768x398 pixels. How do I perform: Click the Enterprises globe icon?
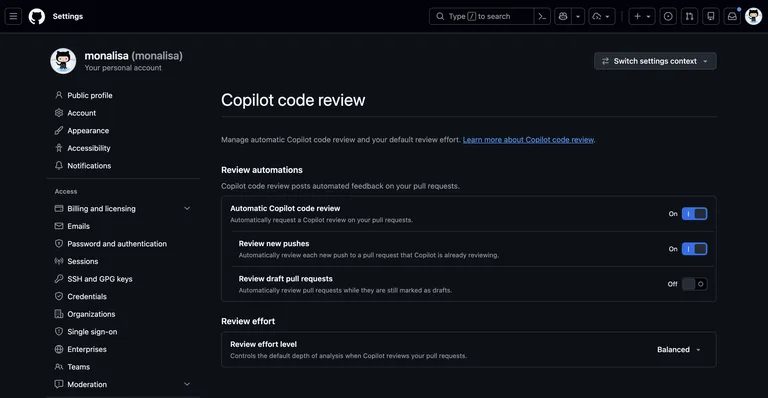click(x=59, y=349)
